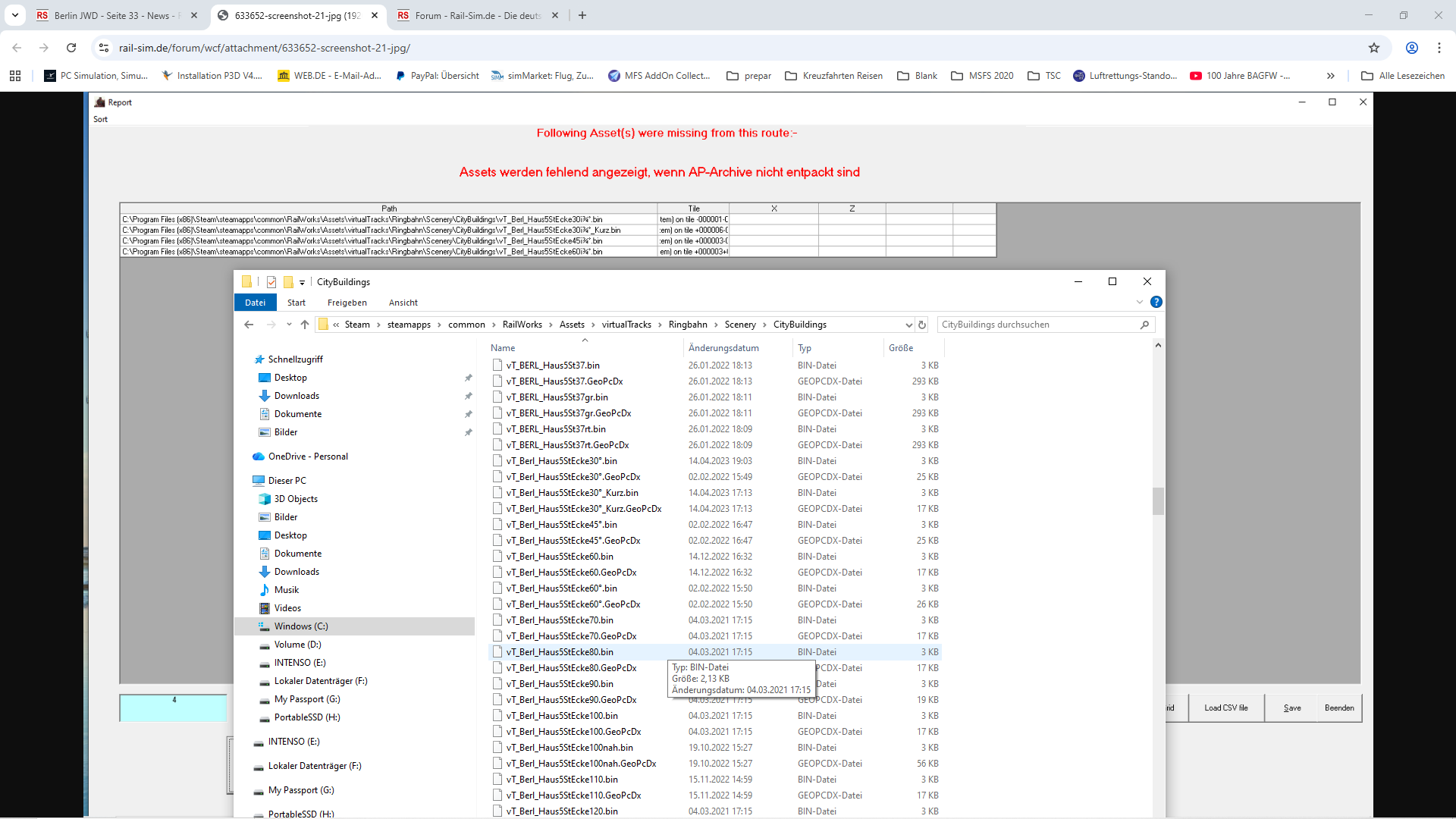This screenshot has width=1456, height=819.
Task: Open the Ansicht ribbon tab
Action: point(403,303)
